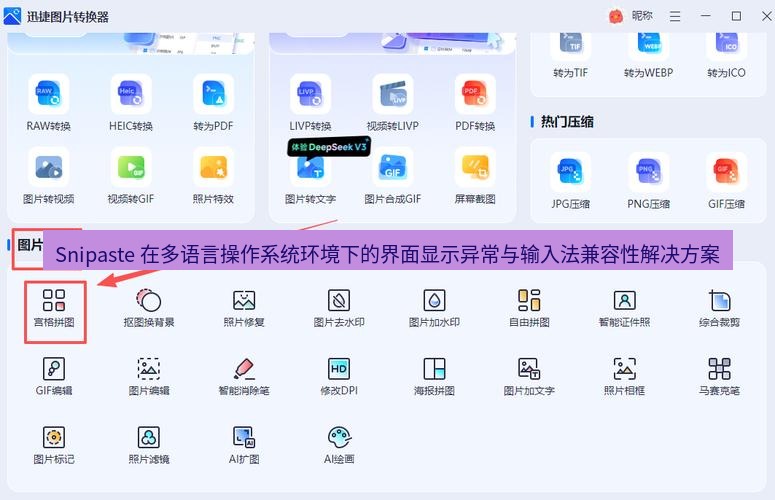This screenshot has height=500, width=775.
Task: Open the 宫格拼图 grid collage tool
Action: click(x=54, y=308)
